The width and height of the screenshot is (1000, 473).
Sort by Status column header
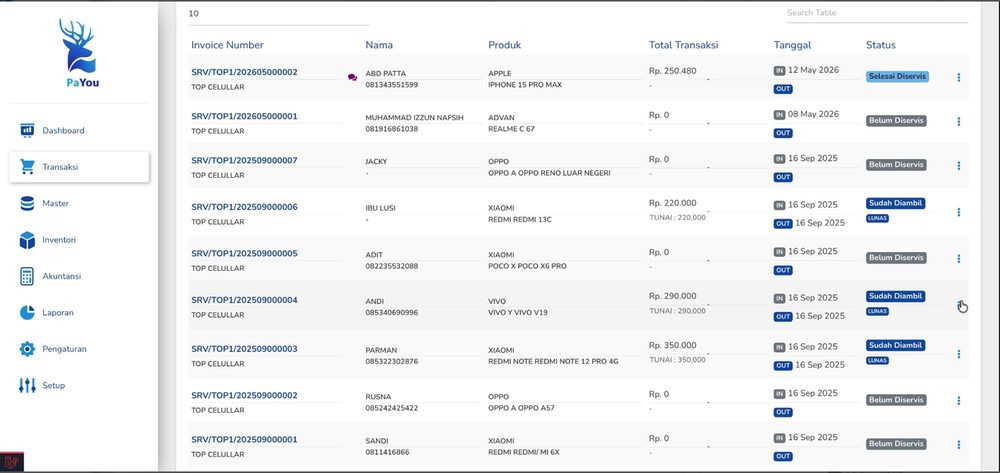[x=881, y=45]
